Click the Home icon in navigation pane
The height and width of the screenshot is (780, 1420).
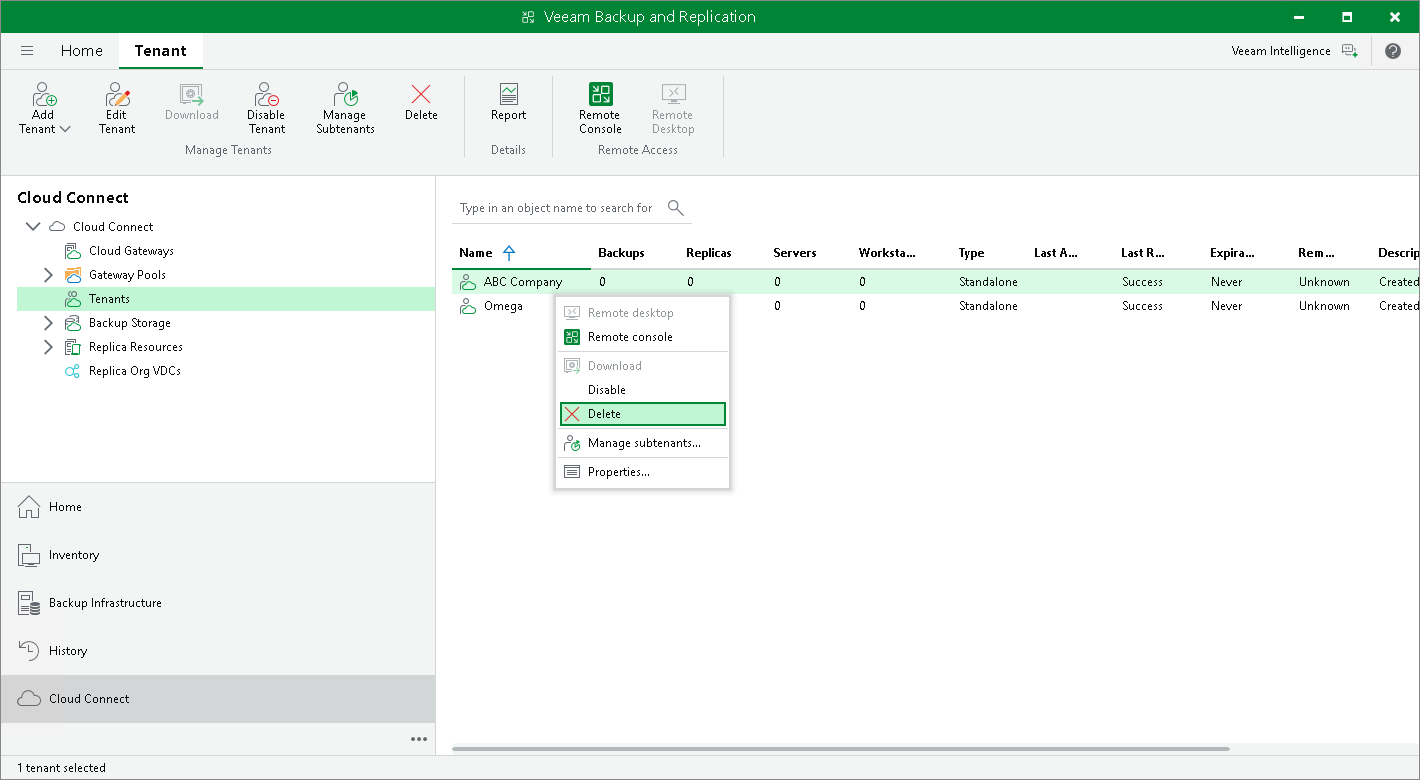30,507
